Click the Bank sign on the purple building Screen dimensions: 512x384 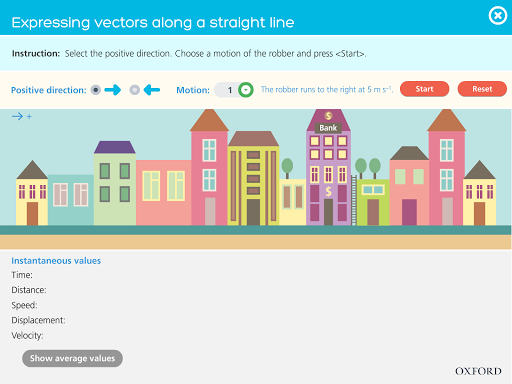tap(328, 128)
